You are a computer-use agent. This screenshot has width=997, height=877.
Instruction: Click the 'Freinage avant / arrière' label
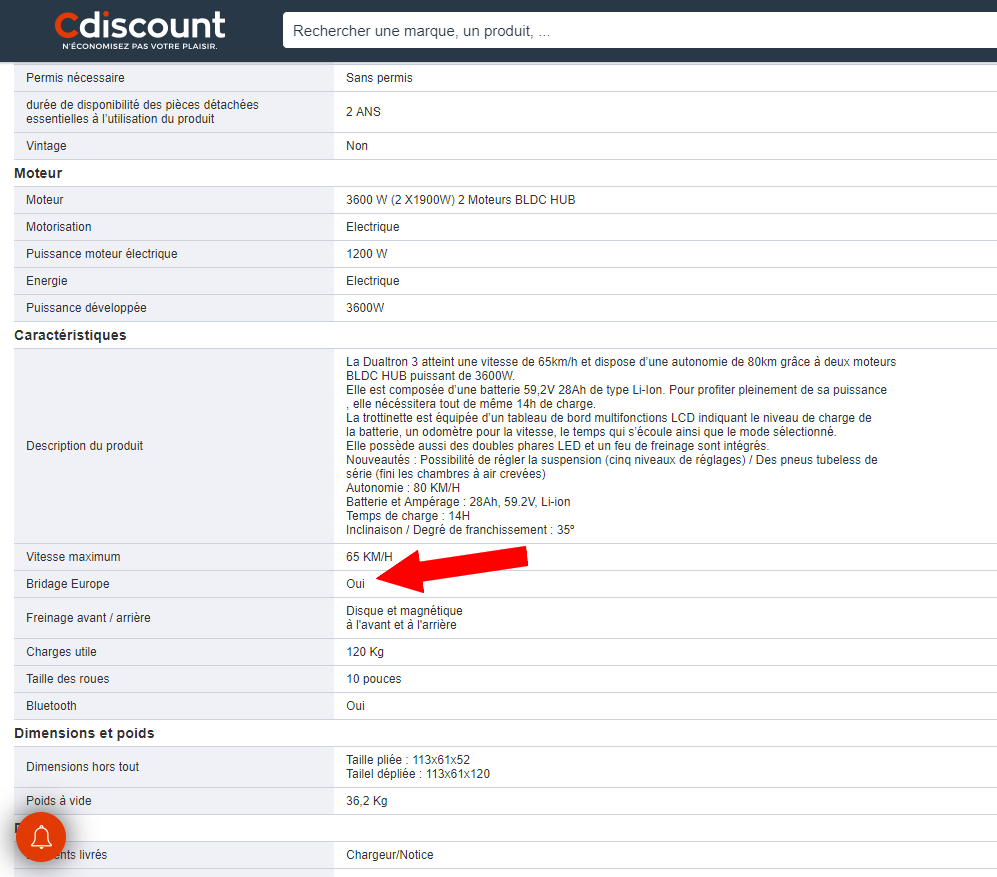(x=88, y=618)
